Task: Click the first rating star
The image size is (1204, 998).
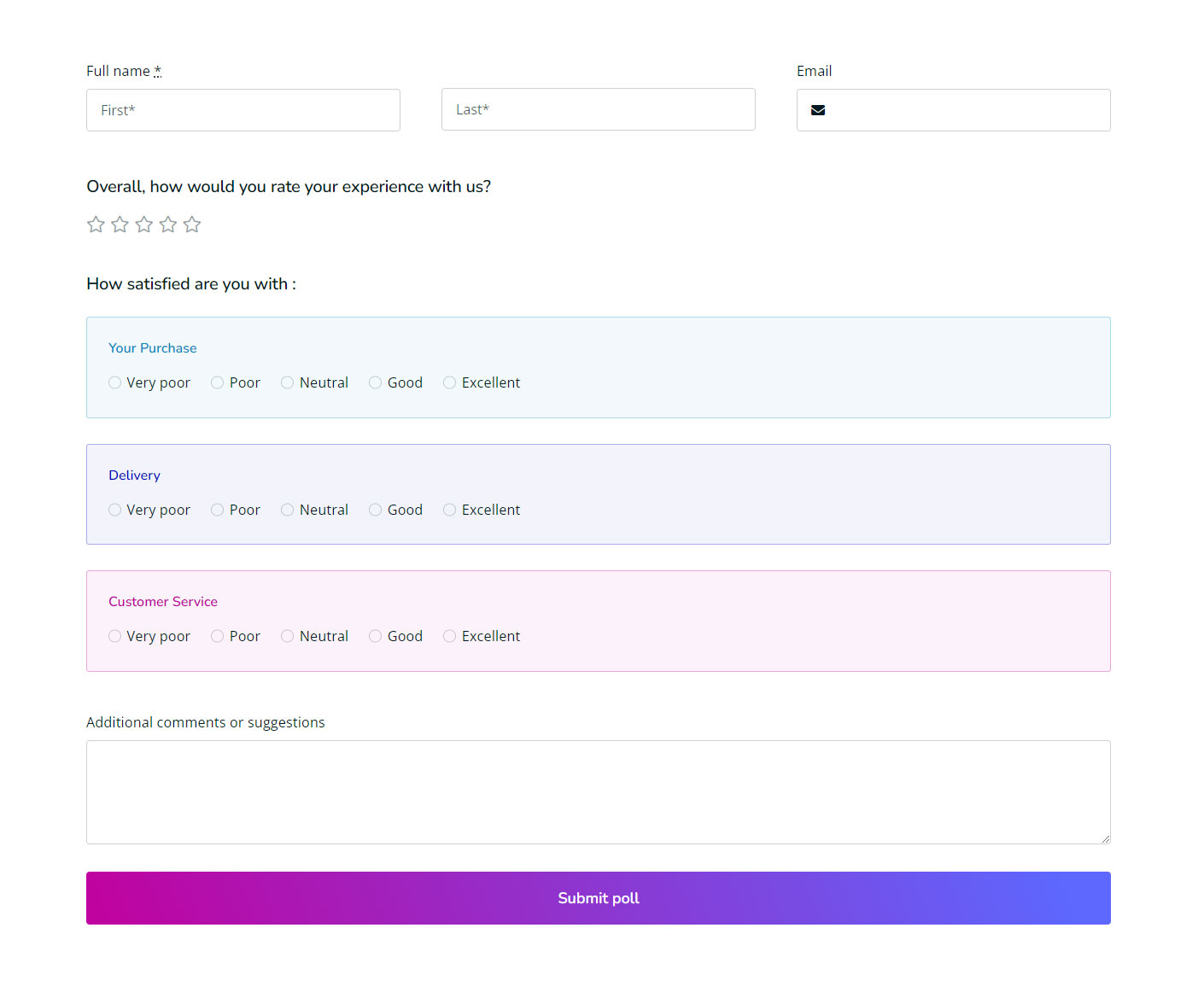Action: pyautogui.click(x=96, y=225)
